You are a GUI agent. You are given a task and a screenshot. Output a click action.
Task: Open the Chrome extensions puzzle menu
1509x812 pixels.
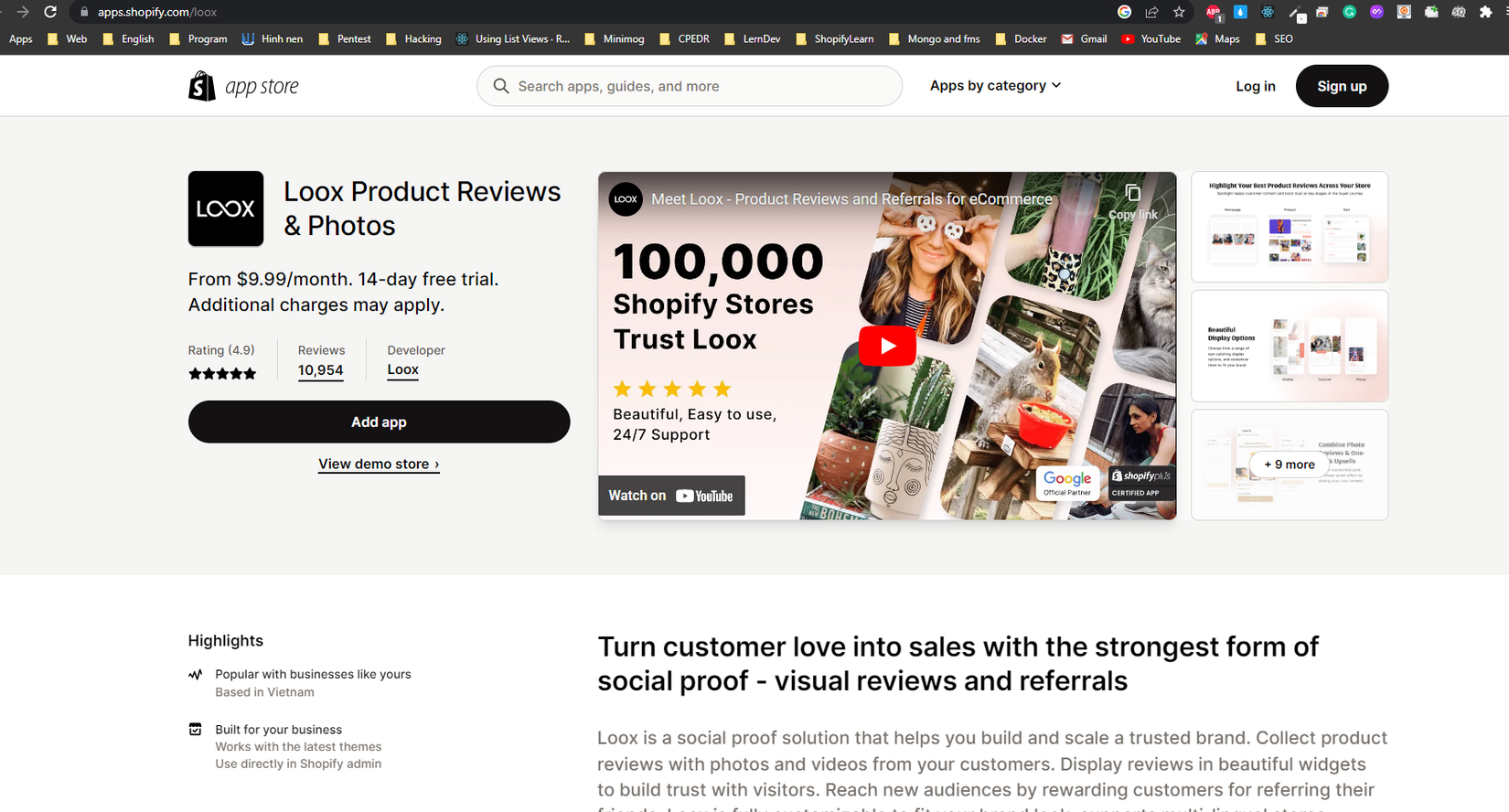pyautogui.click(x=1485, y=12)
